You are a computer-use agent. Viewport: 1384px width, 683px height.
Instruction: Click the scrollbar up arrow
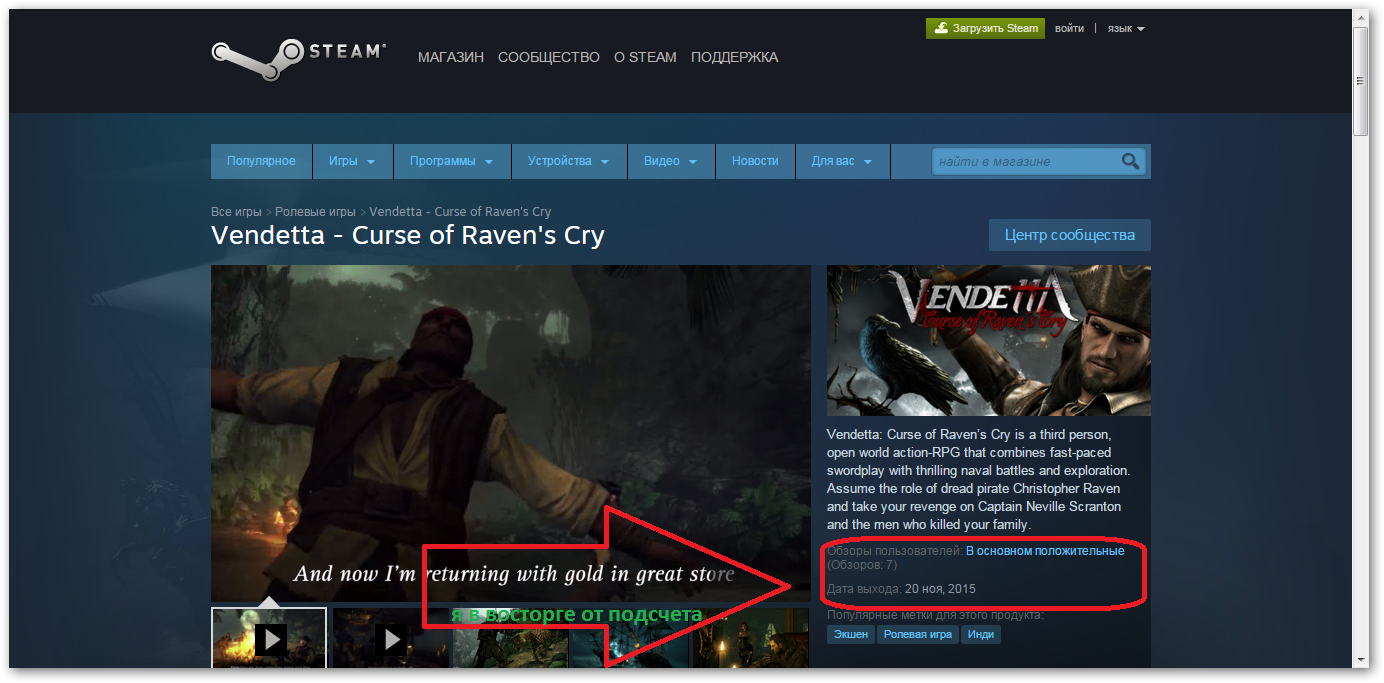pos(1360,19)
